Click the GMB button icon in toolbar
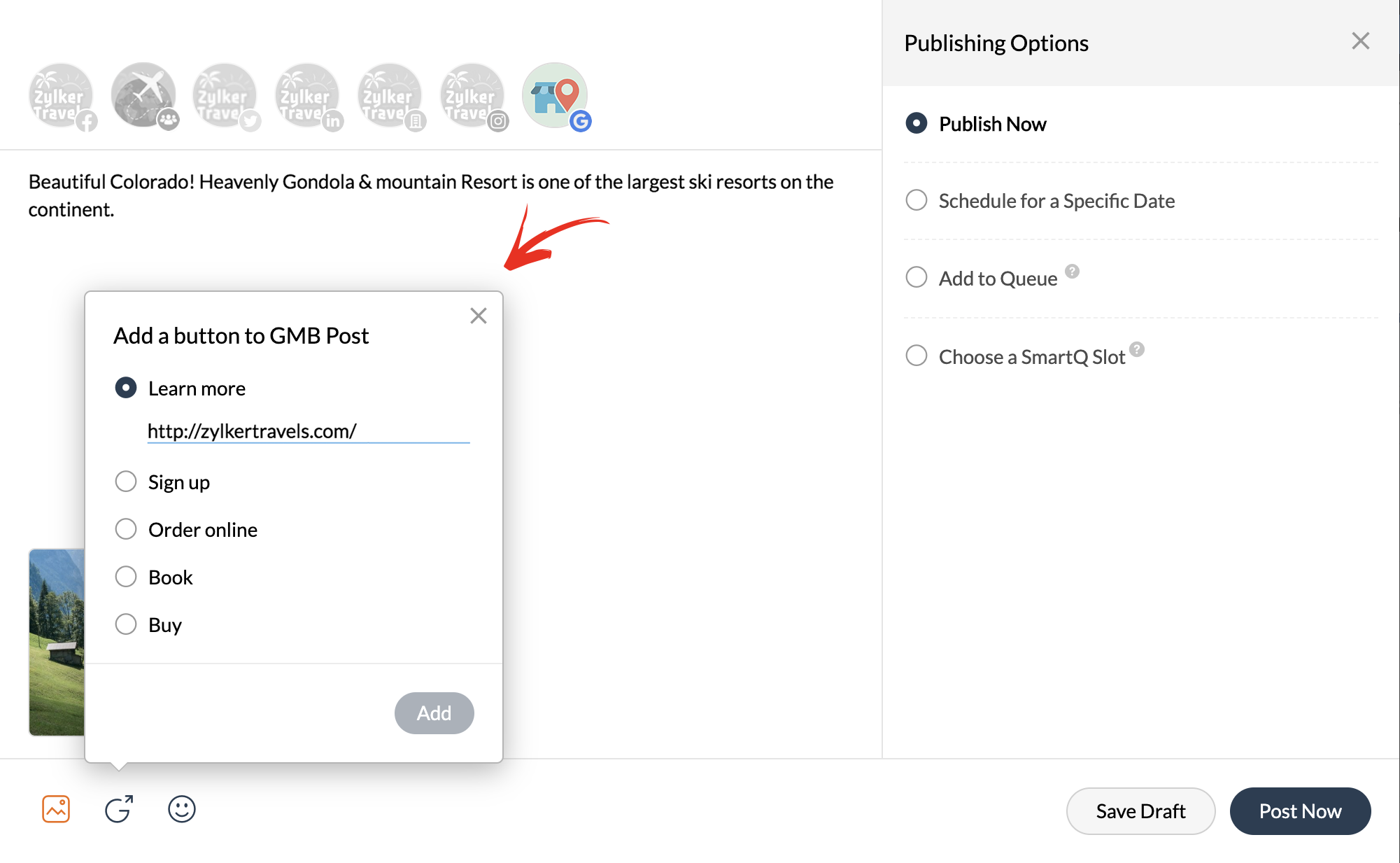The height and width of the screenshot is (863, 1400). pyautogui.click(x=119, y=809)
